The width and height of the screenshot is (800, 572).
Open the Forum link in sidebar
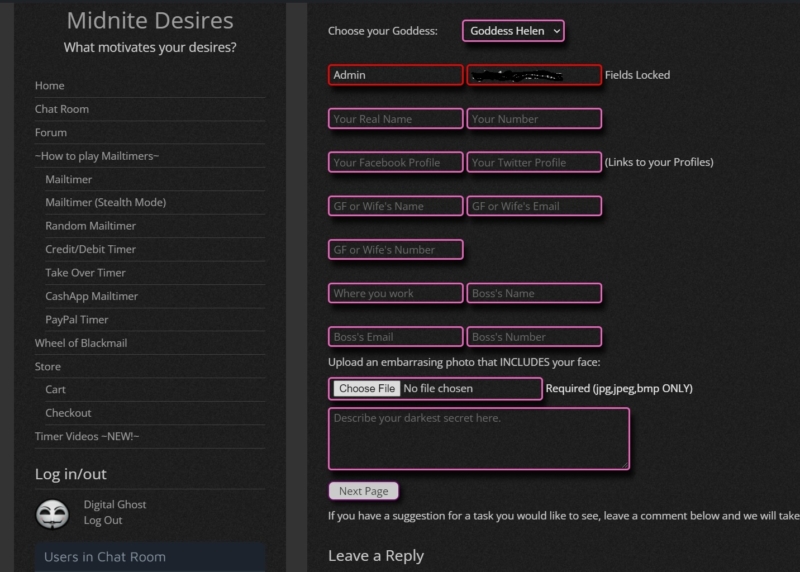click(51, 132)
